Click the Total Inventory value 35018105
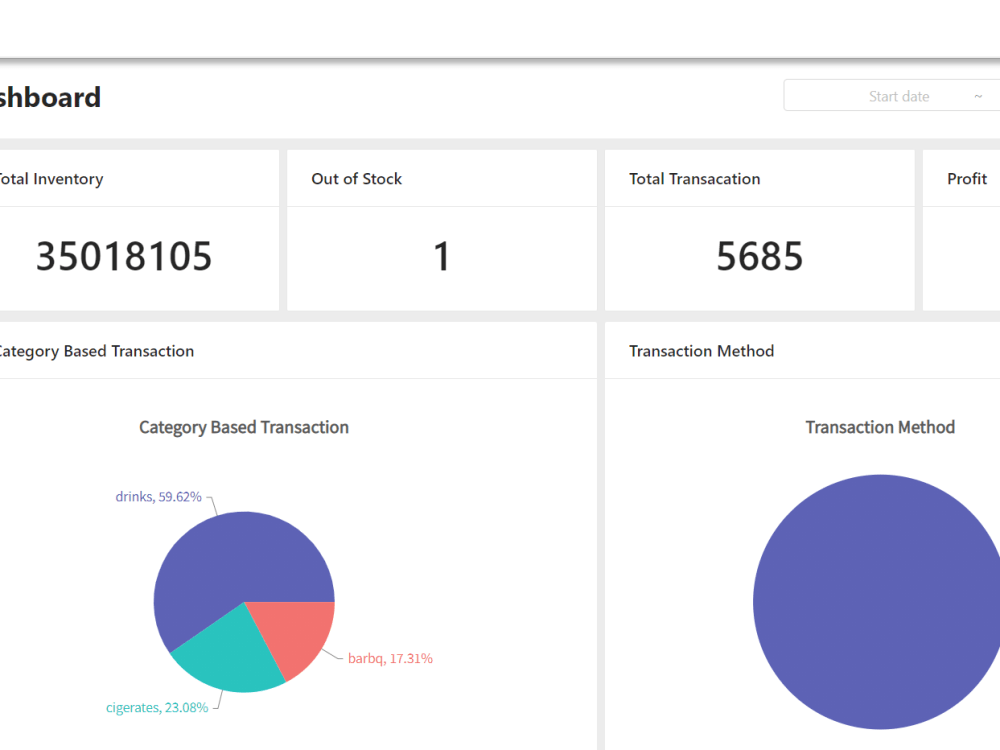The width and height of the screenshot is (1000, 750). 124,256
